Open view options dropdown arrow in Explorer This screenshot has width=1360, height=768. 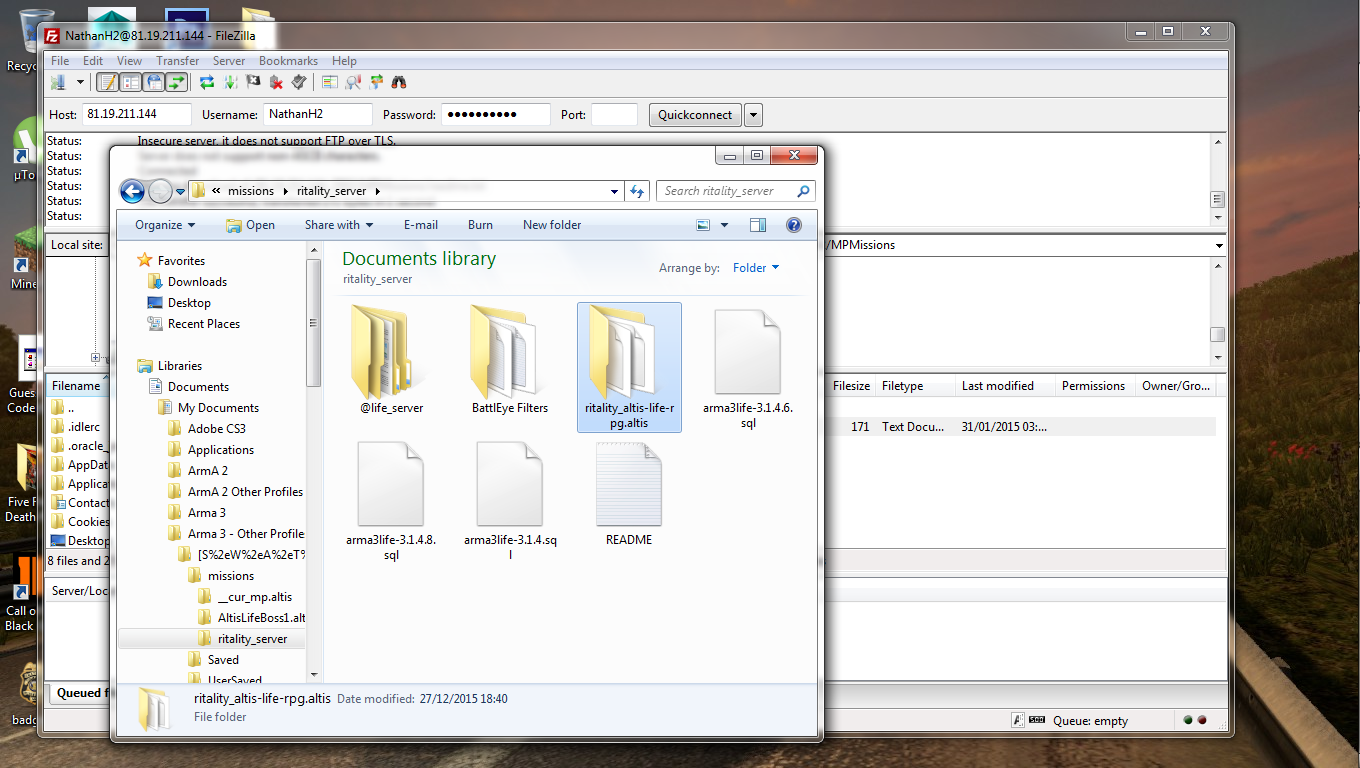[x=724, y=225]
